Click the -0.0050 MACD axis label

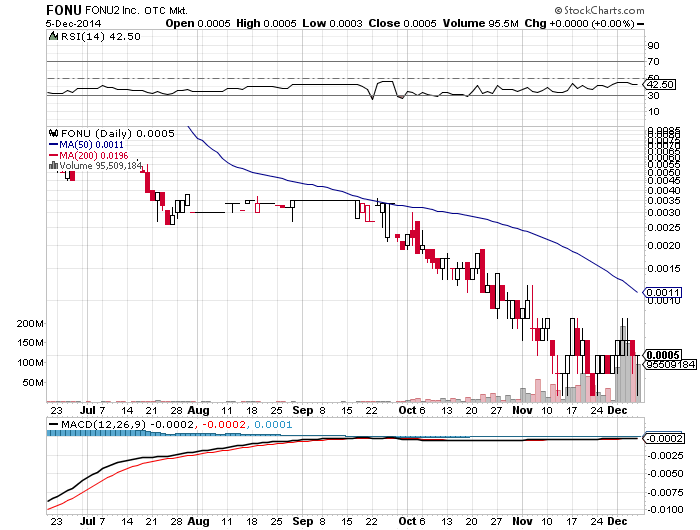tap(665, 473)
